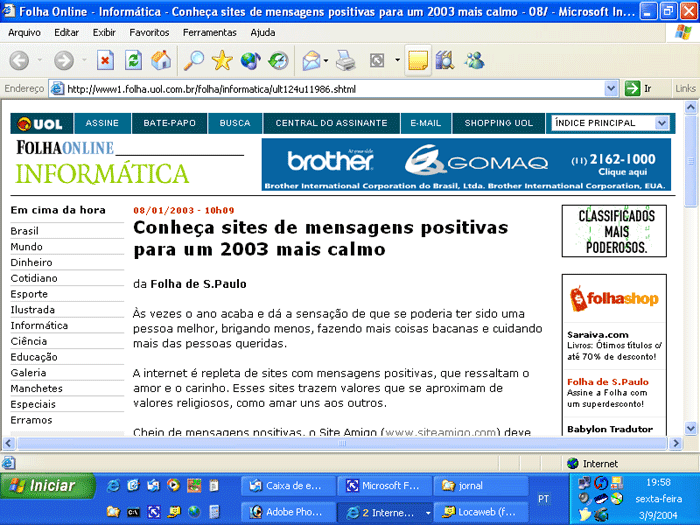
Task: Click the horizontal scrollbar thumb
Action: (x=342, y=443)
